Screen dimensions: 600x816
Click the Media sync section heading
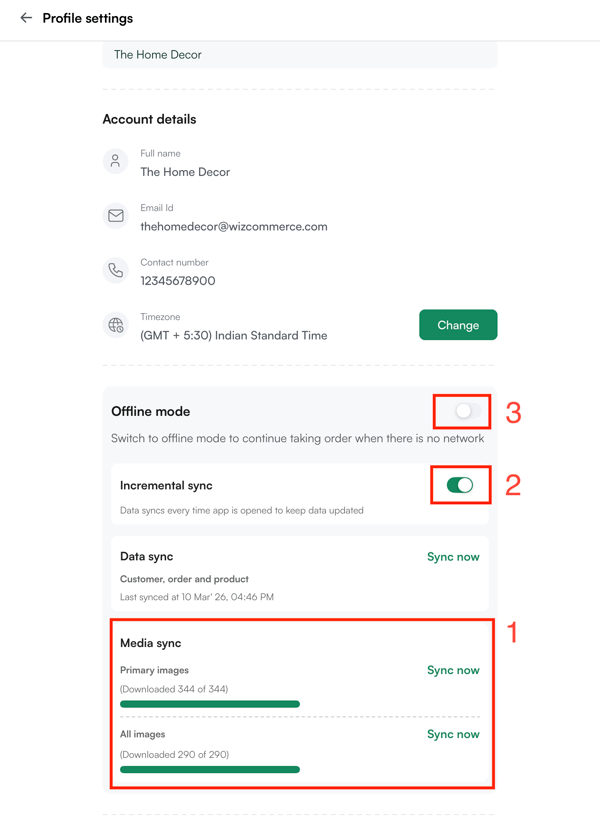point(151,643)
